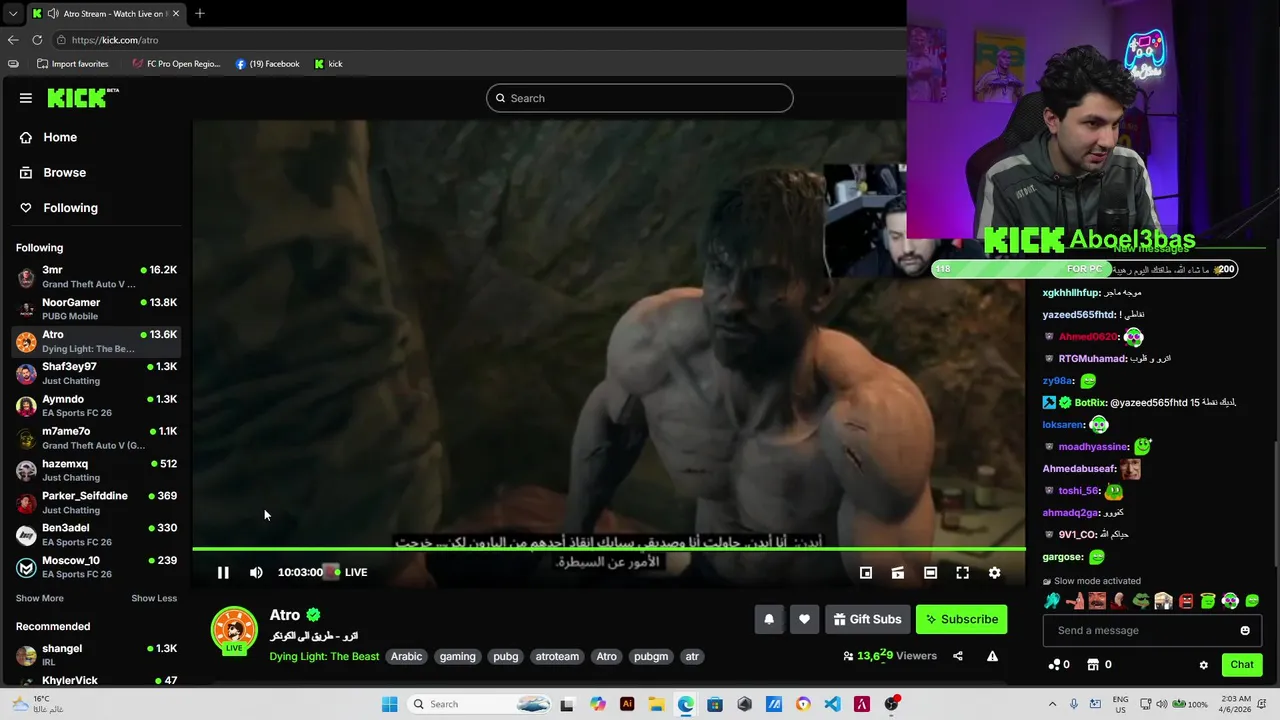Mute the stream volume speaker icon
Viewport: 1280px width, 720px height.
coord(256,572)
